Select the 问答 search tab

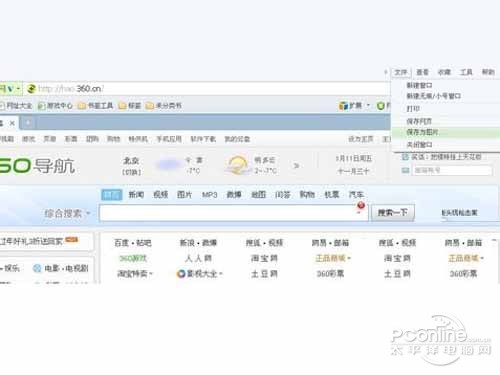point(283,195)
